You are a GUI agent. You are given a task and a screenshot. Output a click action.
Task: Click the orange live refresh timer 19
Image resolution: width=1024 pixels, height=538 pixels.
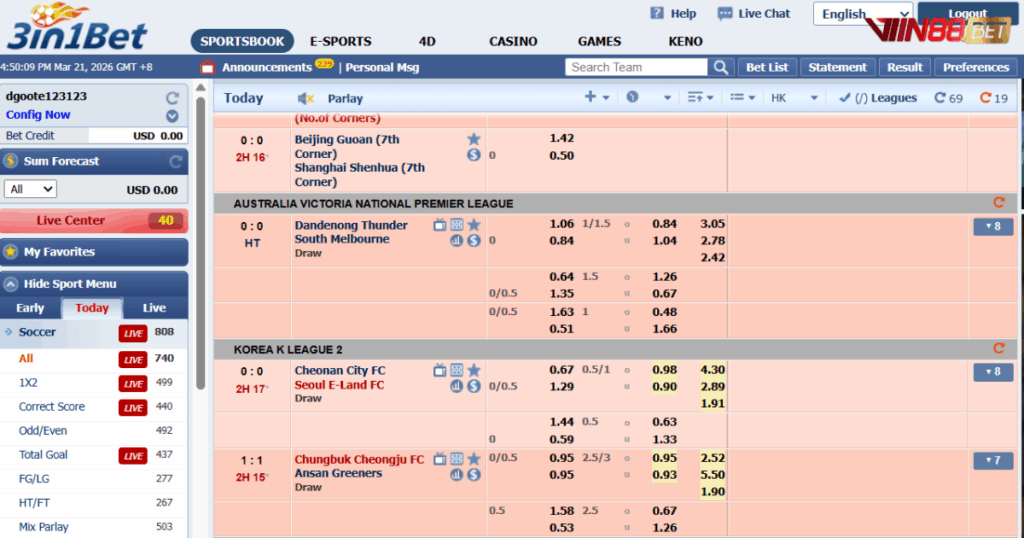point(993,98)
